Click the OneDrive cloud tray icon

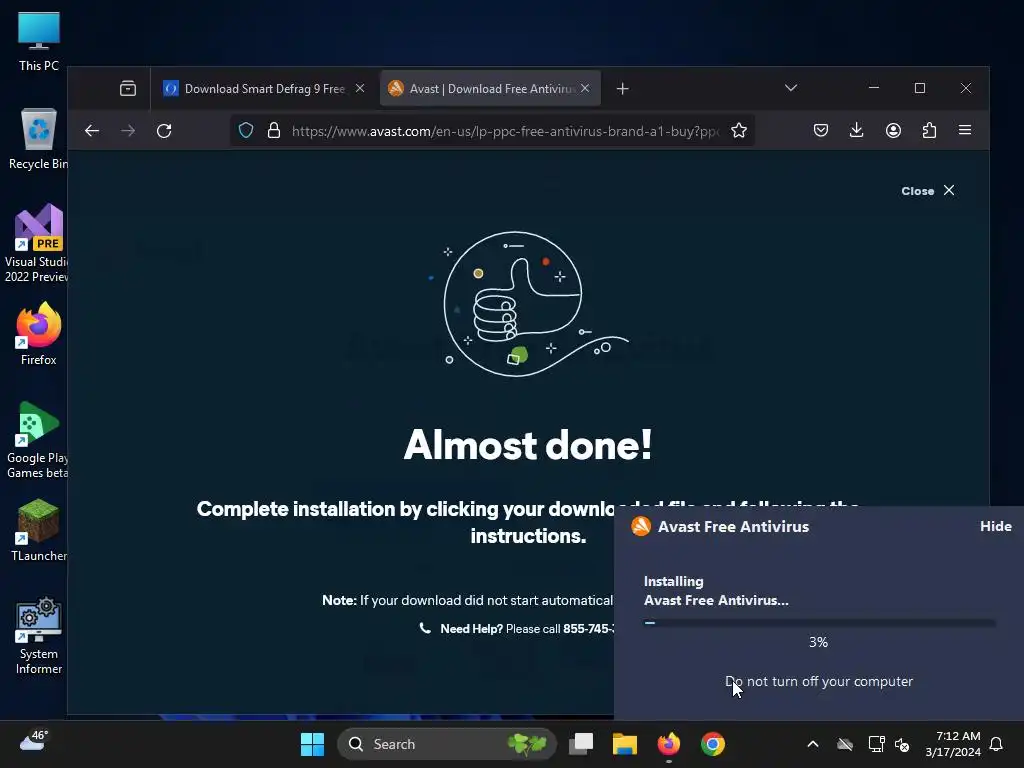(x=845, y=744)
